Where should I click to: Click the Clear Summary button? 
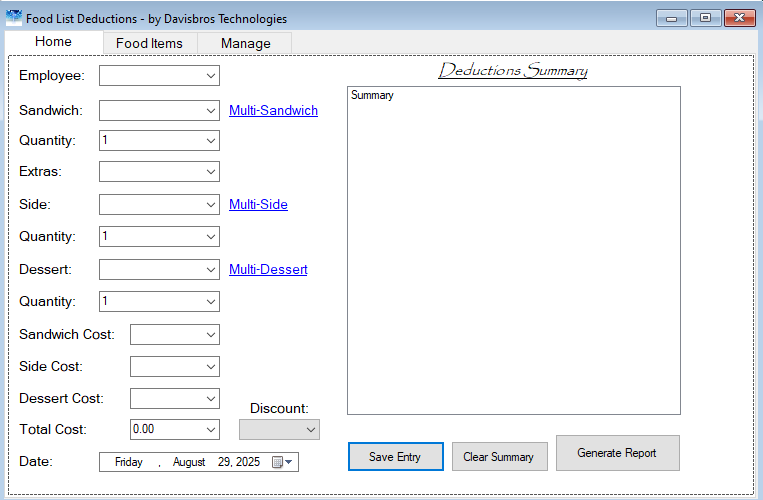(499, 457)
